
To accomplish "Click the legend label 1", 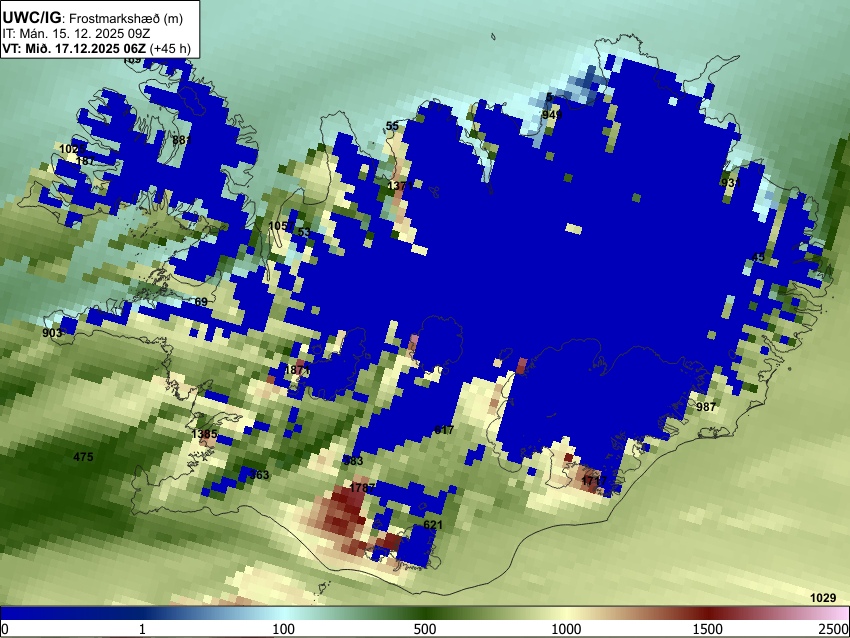I will (142, 629).
